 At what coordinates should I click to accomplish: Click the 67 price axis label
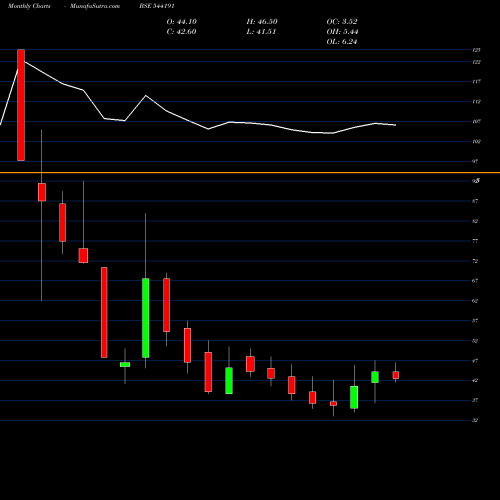[475, 281]
